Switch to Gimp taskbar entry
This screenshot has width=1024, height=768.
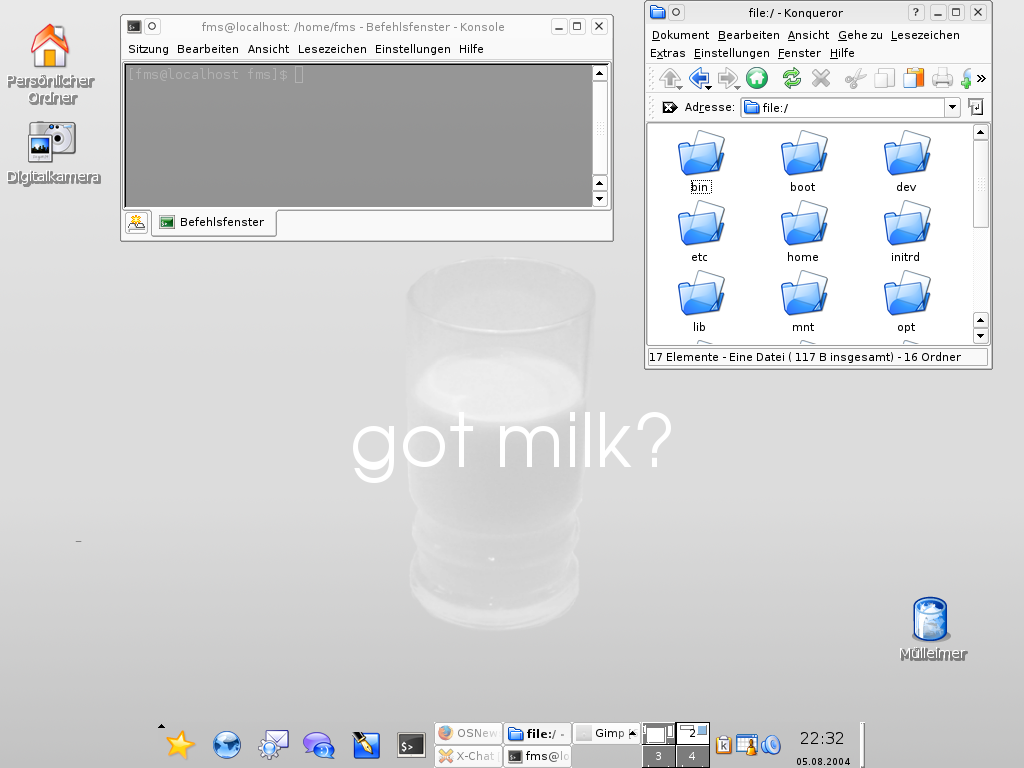click(x=601, y=733)
